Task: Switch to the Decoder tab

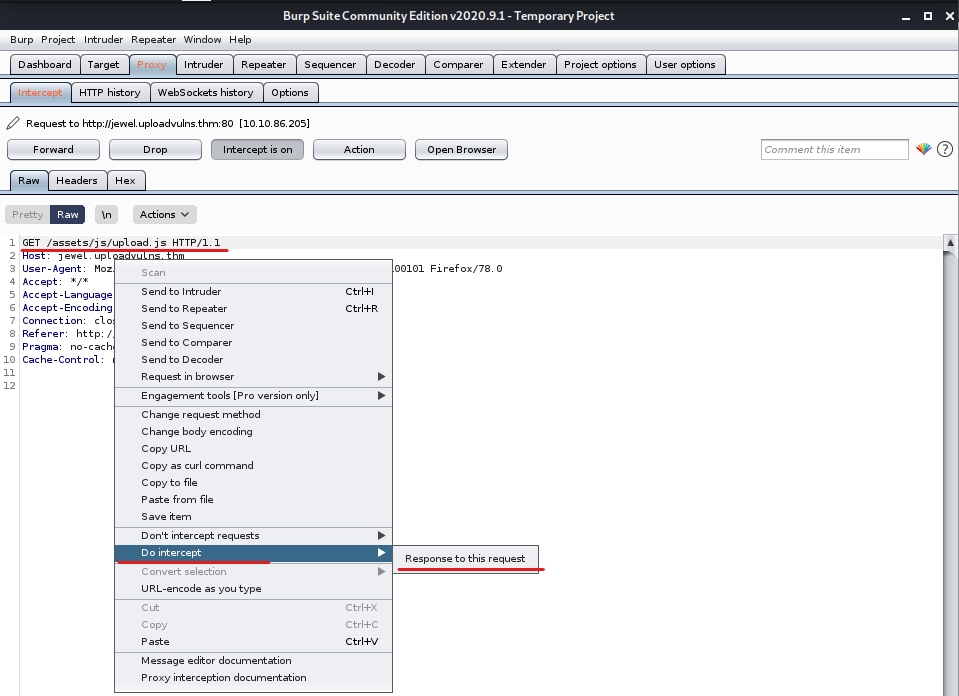Action: point(394,64)
